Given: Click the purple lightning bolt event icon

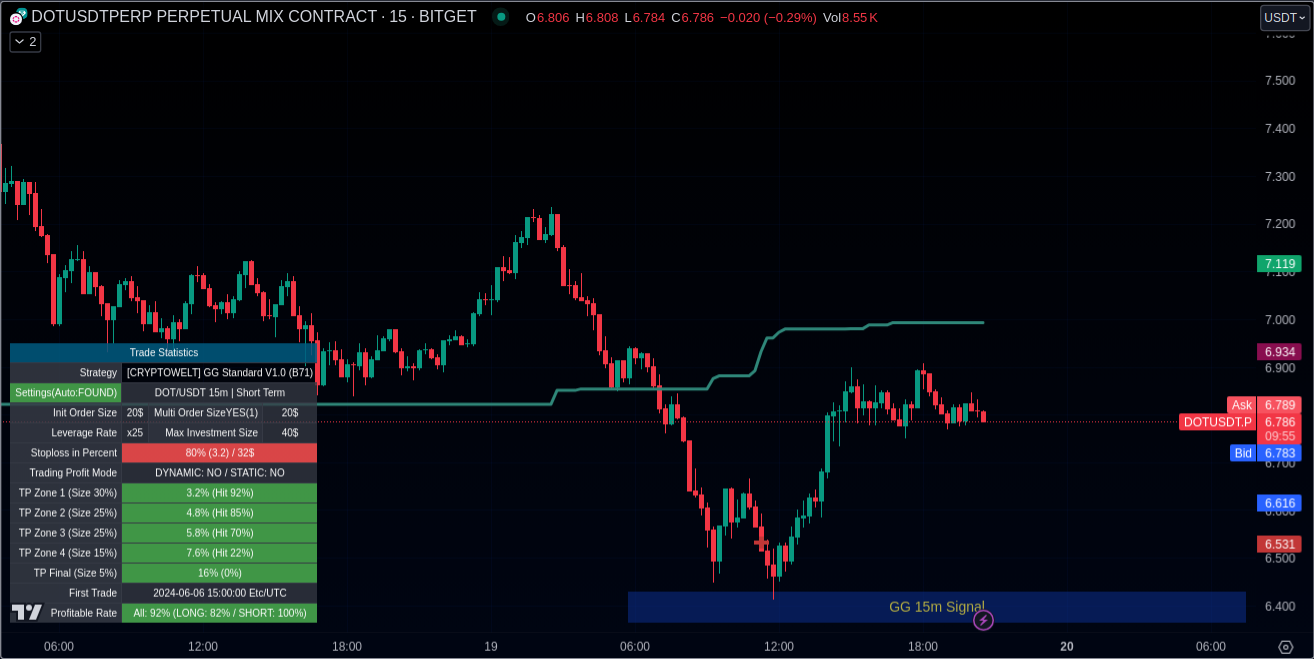Looking at the screenshot, I should tap(983, 621).
